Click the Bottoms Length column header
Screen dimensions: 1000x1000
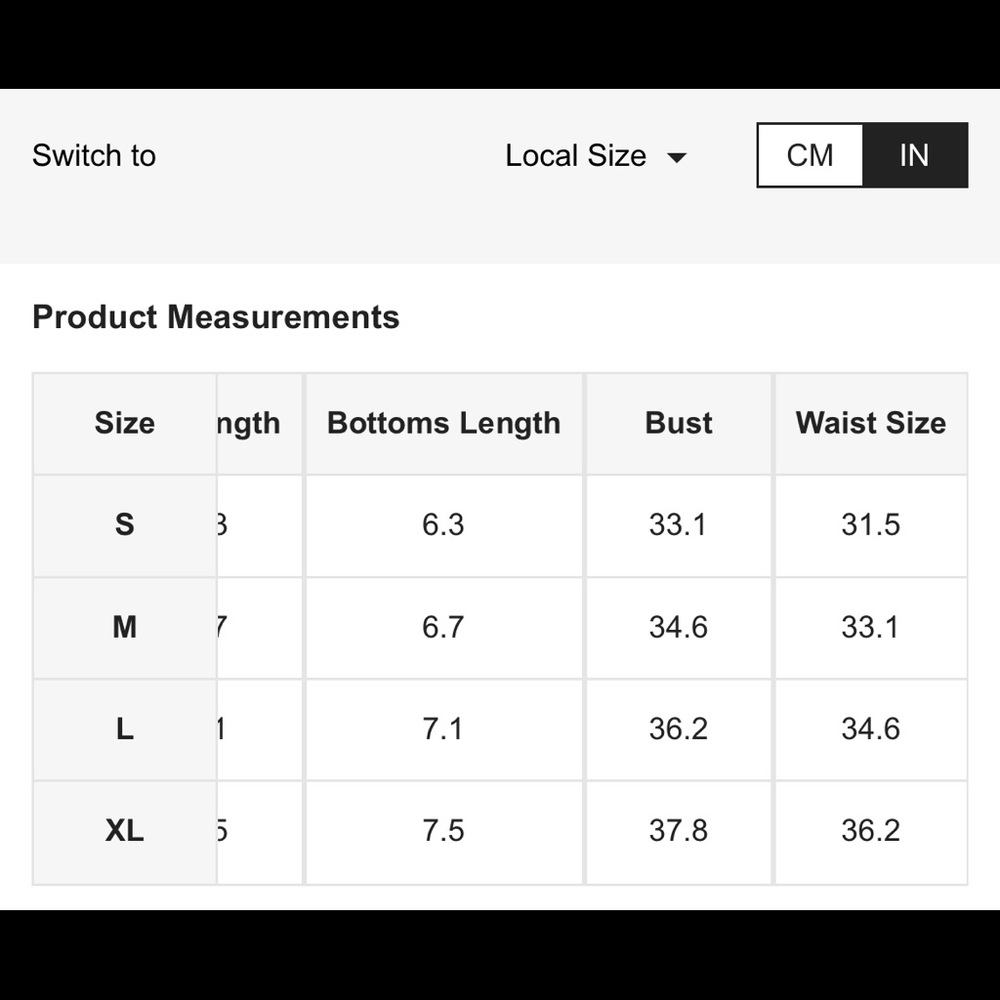coord(443,423)
